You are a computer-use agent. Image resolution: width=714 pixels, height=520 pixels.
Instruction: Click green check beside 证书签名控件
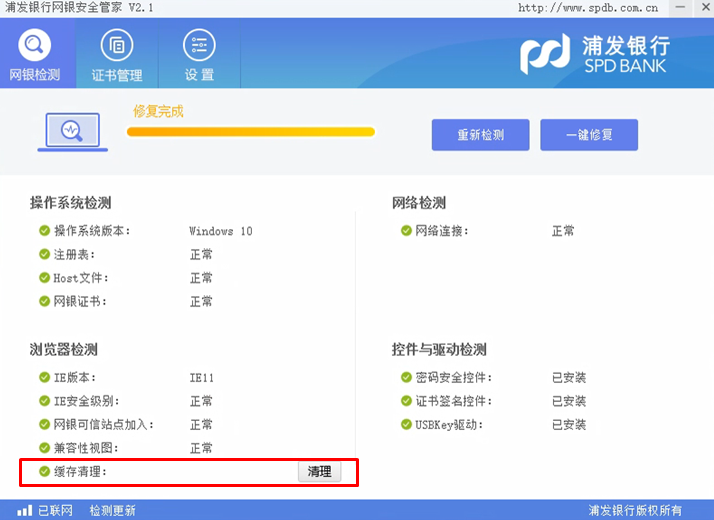tap(406, 401)
